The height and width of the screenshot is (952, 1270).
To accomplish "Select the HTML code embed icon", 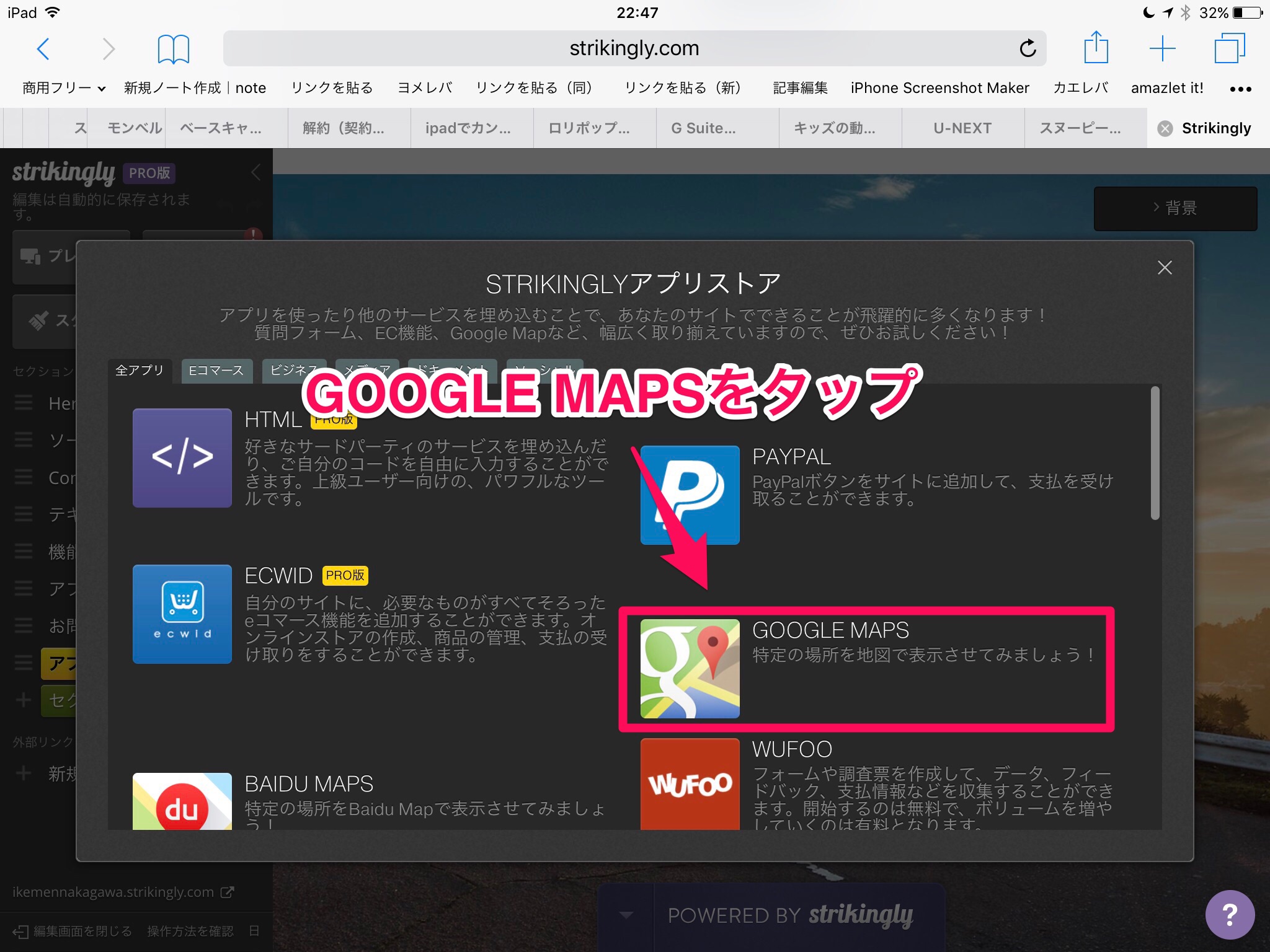I will (182, 458).
